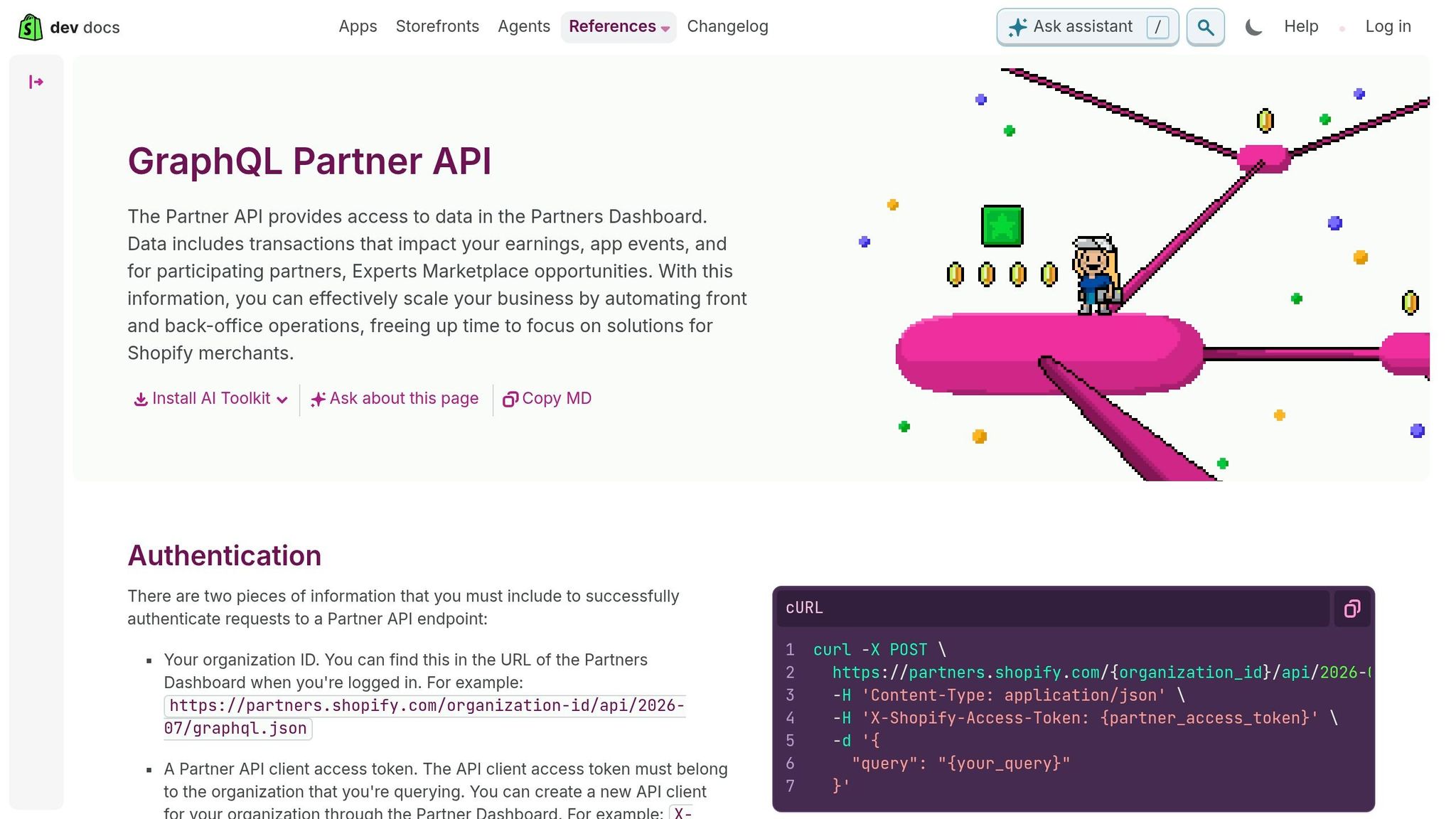Image resolution: width=1456 pixels, height=819 pixels.
Task: Click the sparkle icon before Ask about this page
Action: coord(318,400)
